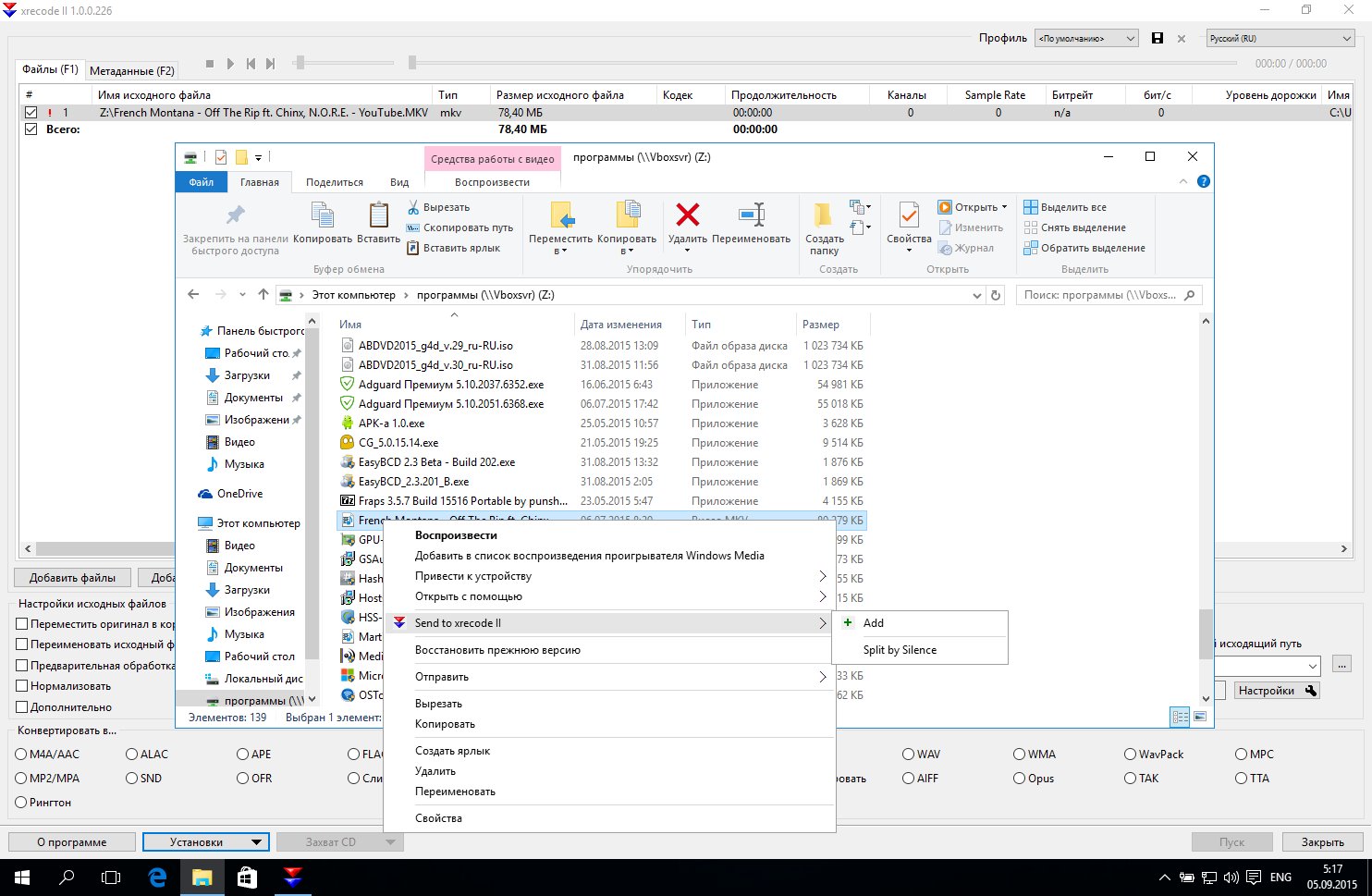Choose Свойства in the context menu
This screenshot has height=896, width=1372.
click(609, 818)
